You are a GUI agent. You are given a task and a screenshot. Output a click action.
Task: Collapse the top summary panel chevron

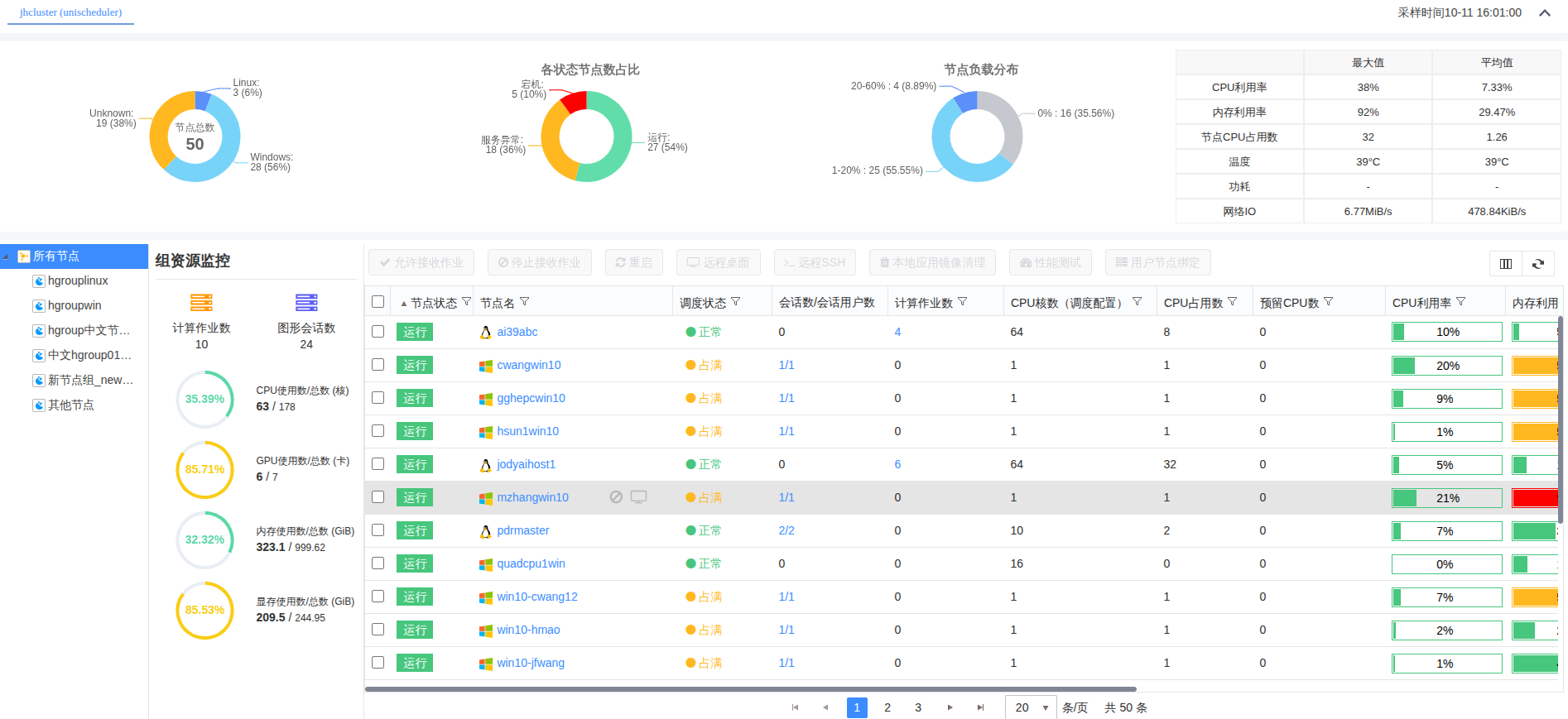[1544, 13]
